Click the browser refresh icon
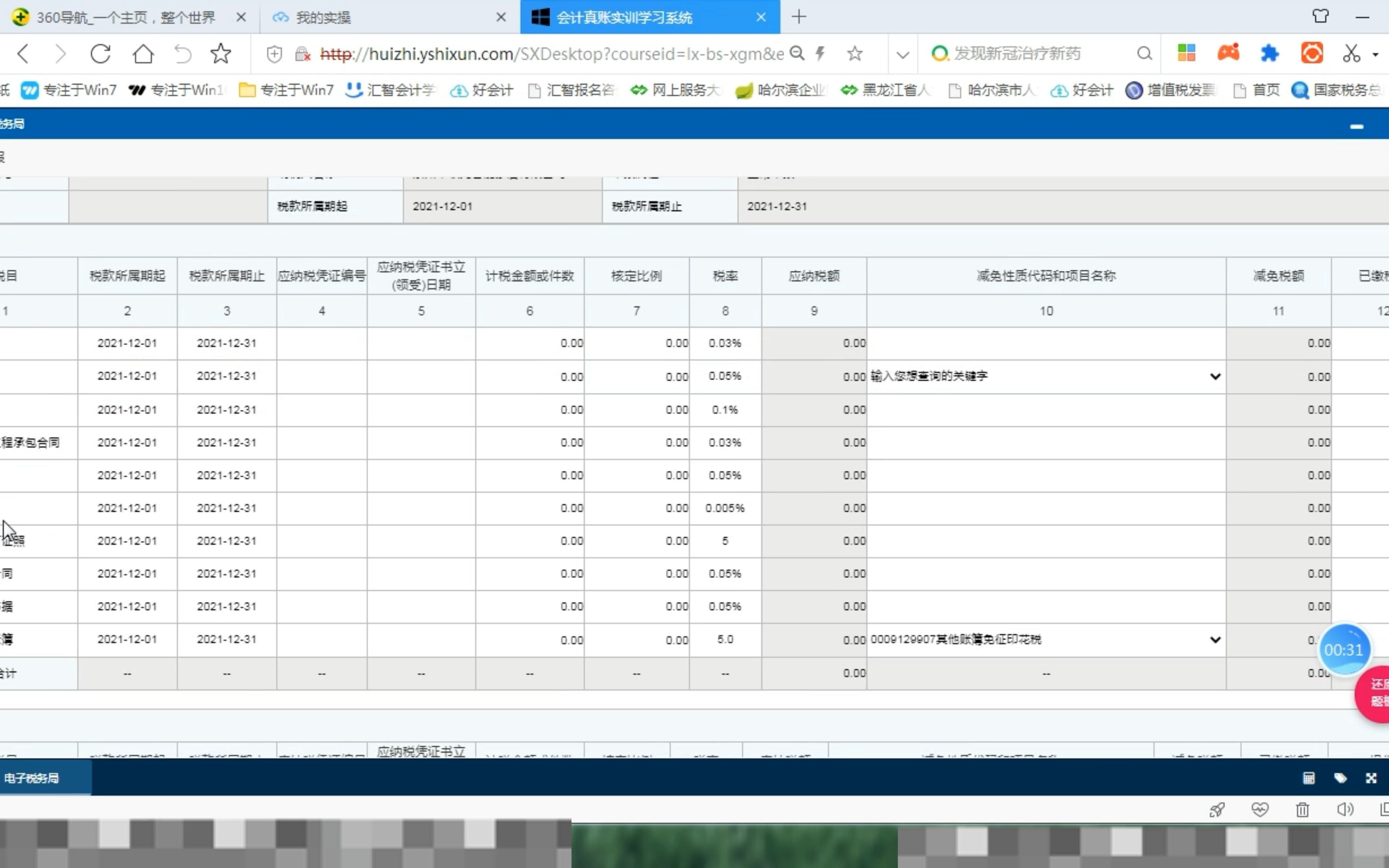Image resolution: width=1389 pixels, height=868 pixels. pos(100,54)
